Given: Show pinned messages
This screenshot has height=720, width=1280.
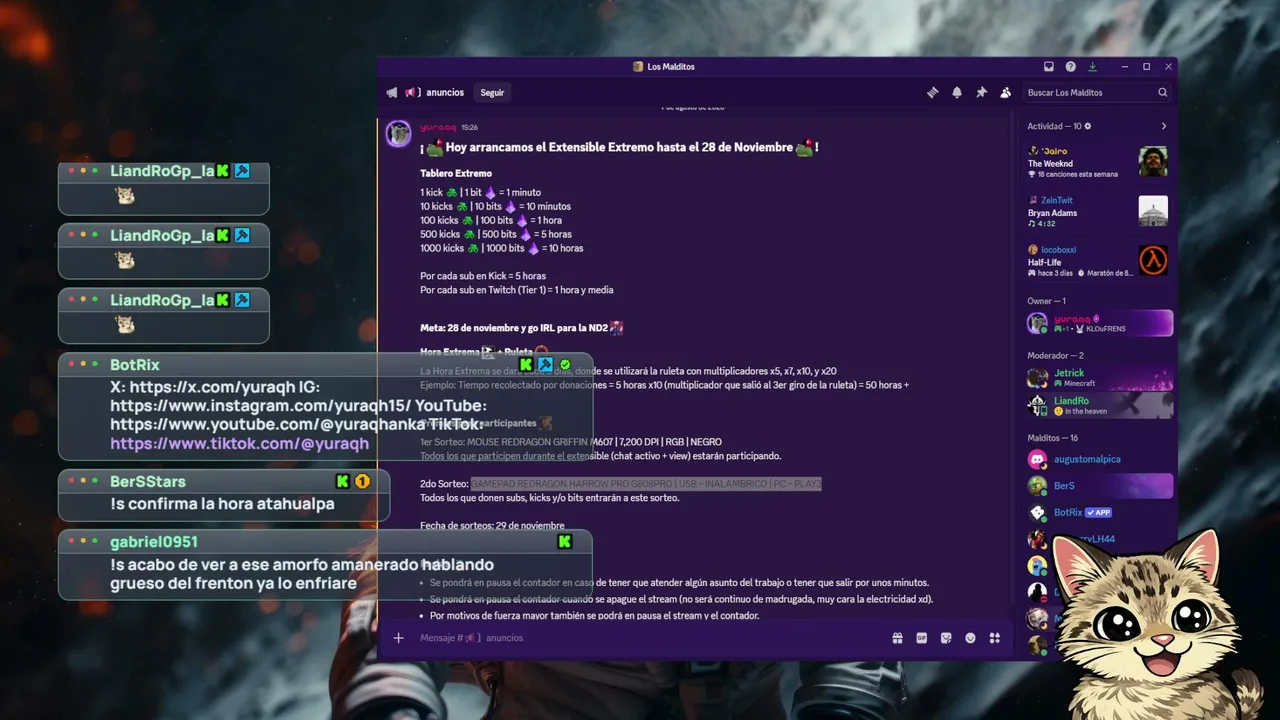Looking at the screenshot, I should pyautogui.click(x=981, y=92).
